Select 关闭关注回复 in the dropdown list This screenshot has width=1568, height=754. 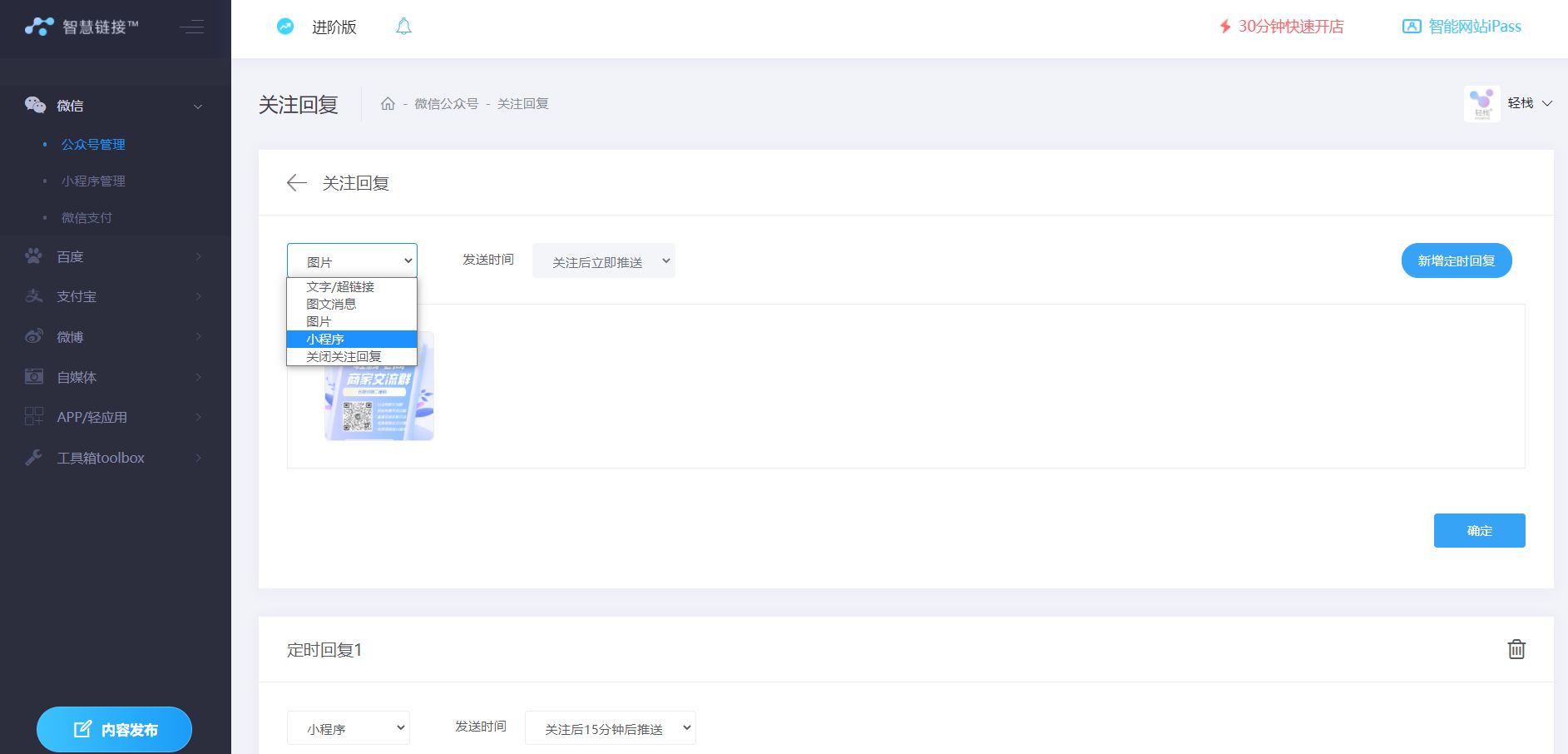click(352, 356)
